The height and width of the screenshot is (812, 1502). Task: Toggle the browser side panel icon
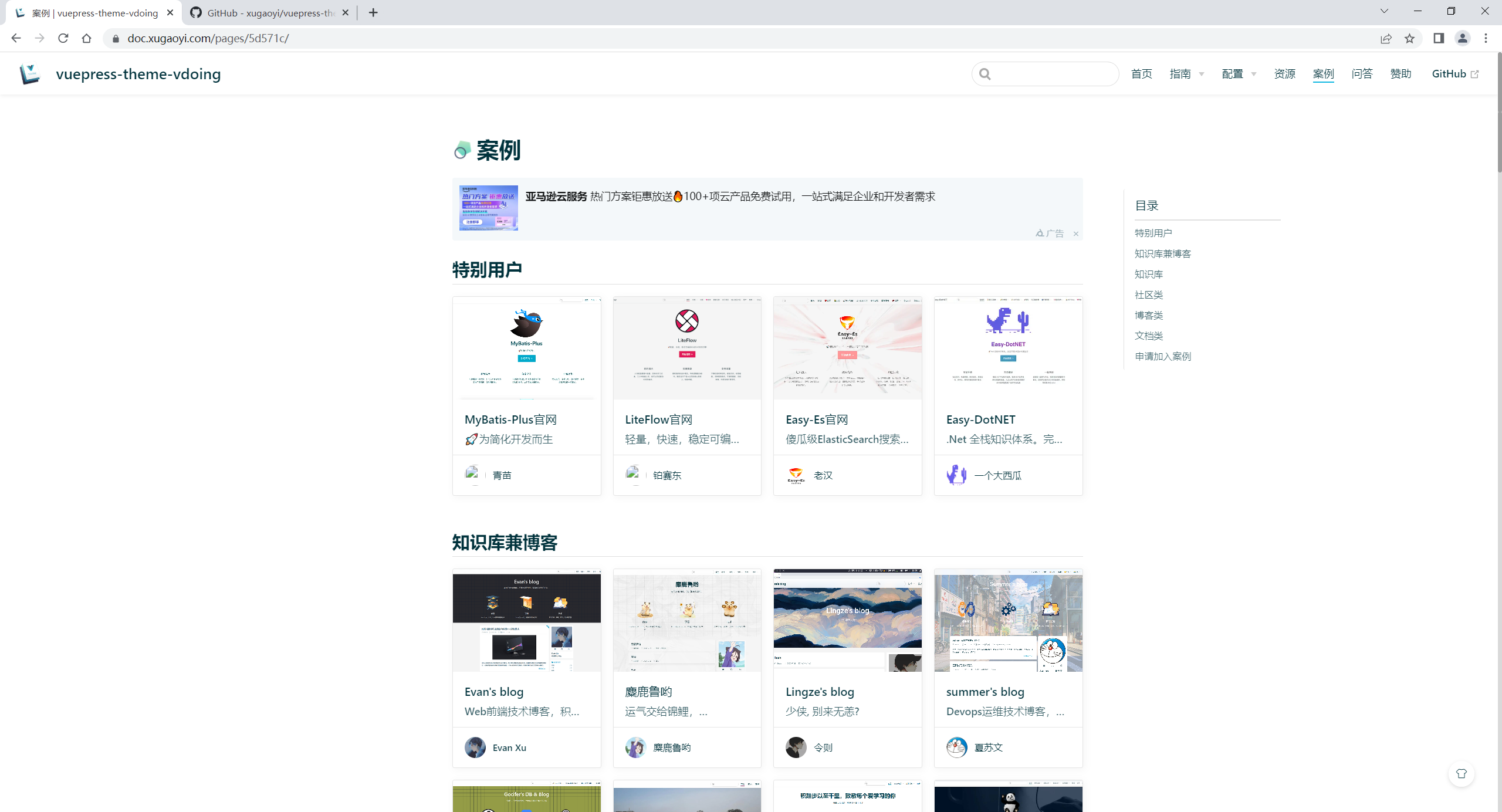click(1439, 38)
